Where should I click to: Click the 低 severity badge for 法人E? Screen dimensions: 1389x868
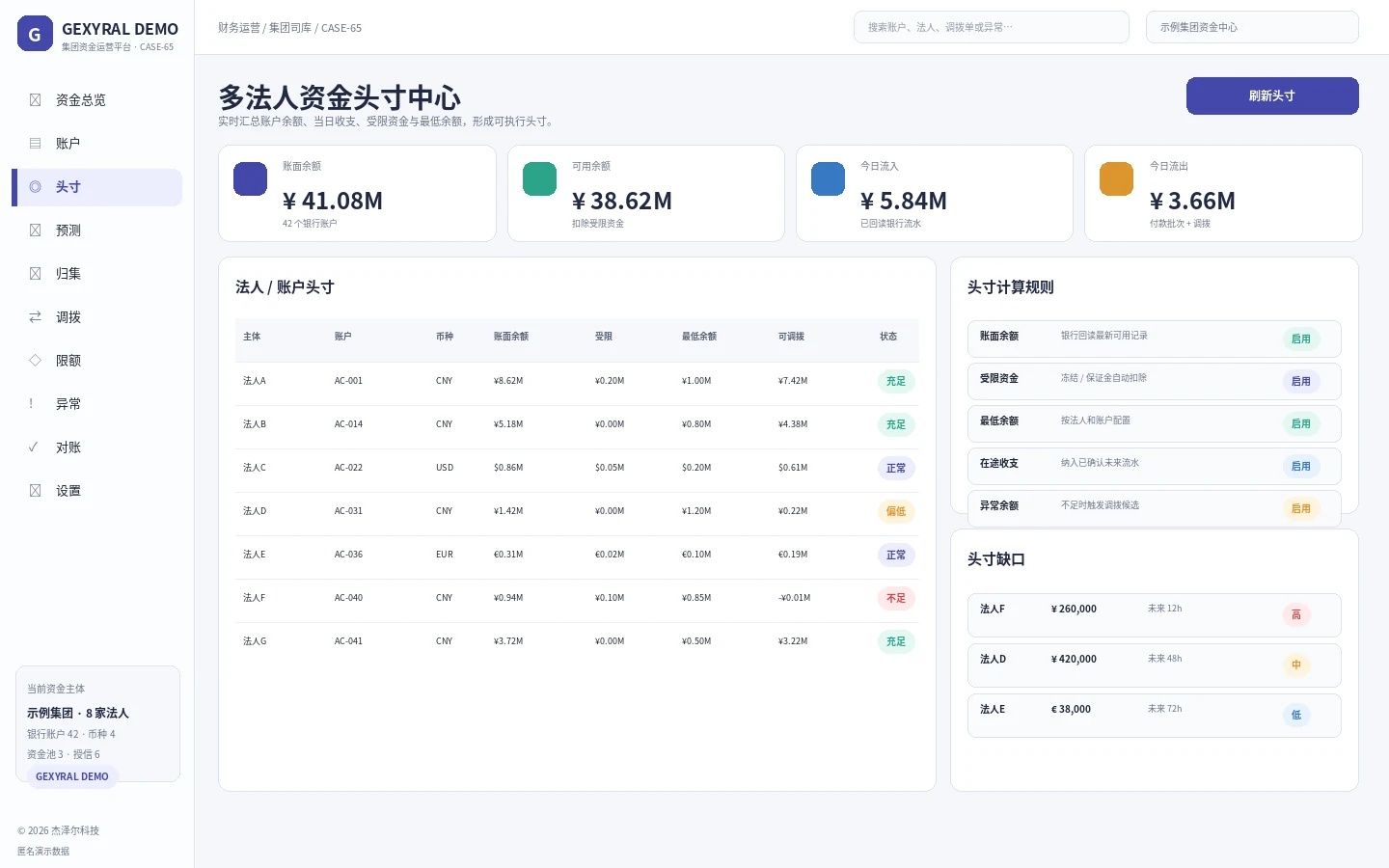point(1296,715)
